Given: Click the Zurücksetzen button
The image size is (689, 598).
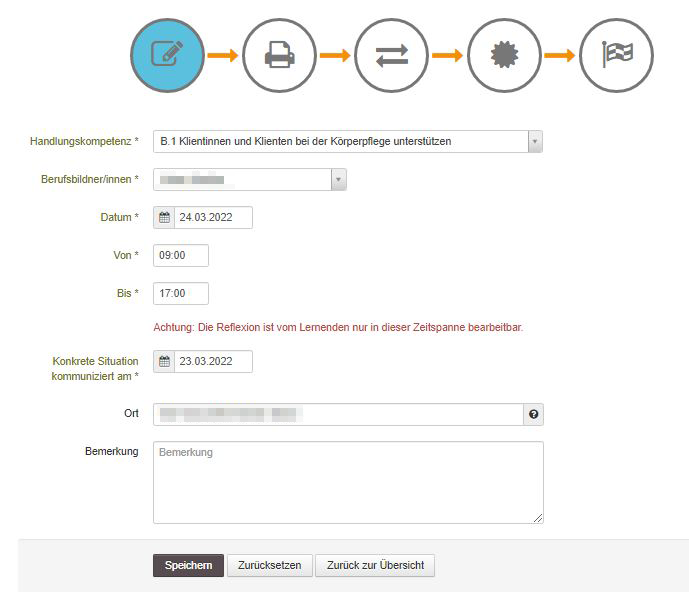Looking at the screenshot, I should tap(270, 566).
